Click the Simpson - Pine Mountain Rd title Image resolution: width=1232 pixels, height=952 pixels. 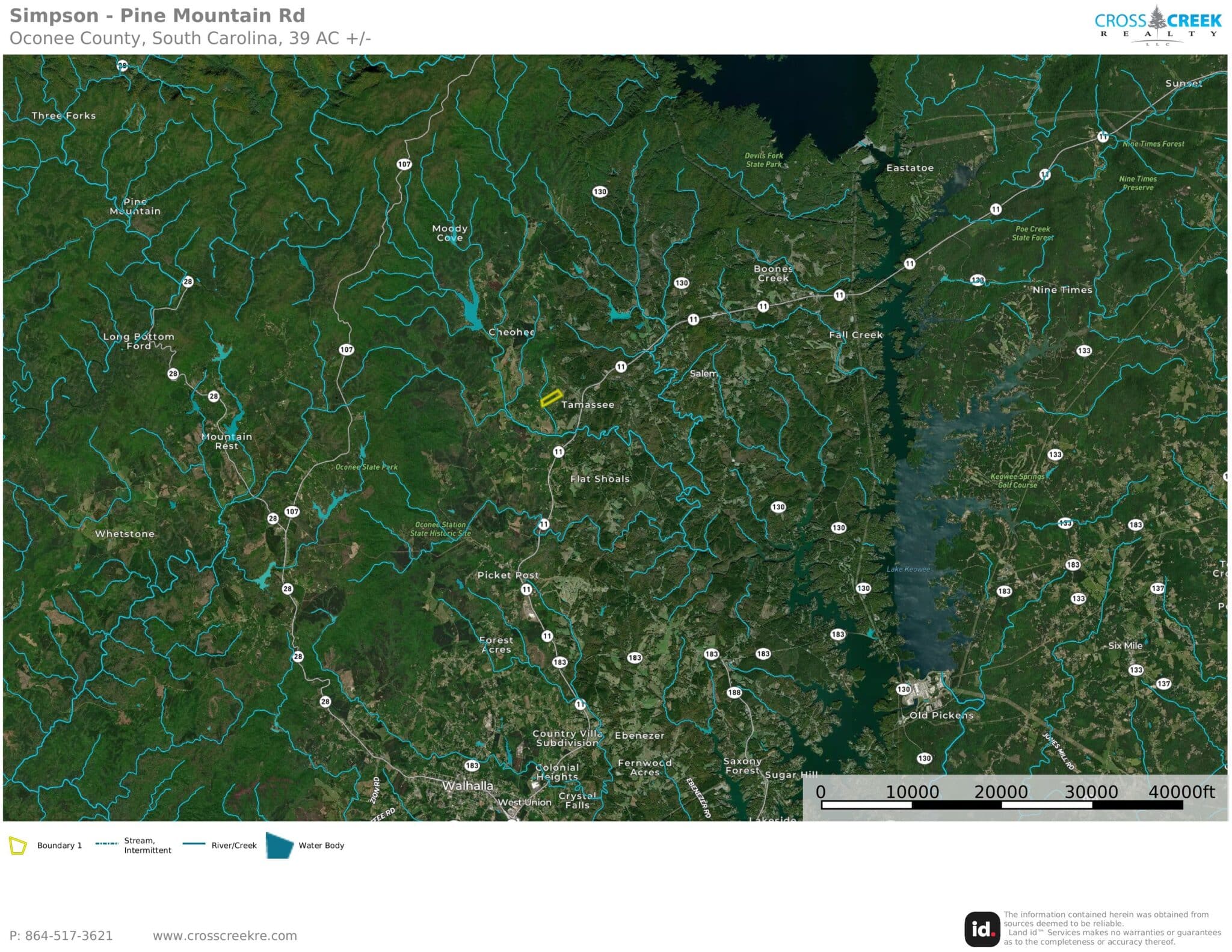[x=158, y=16]
